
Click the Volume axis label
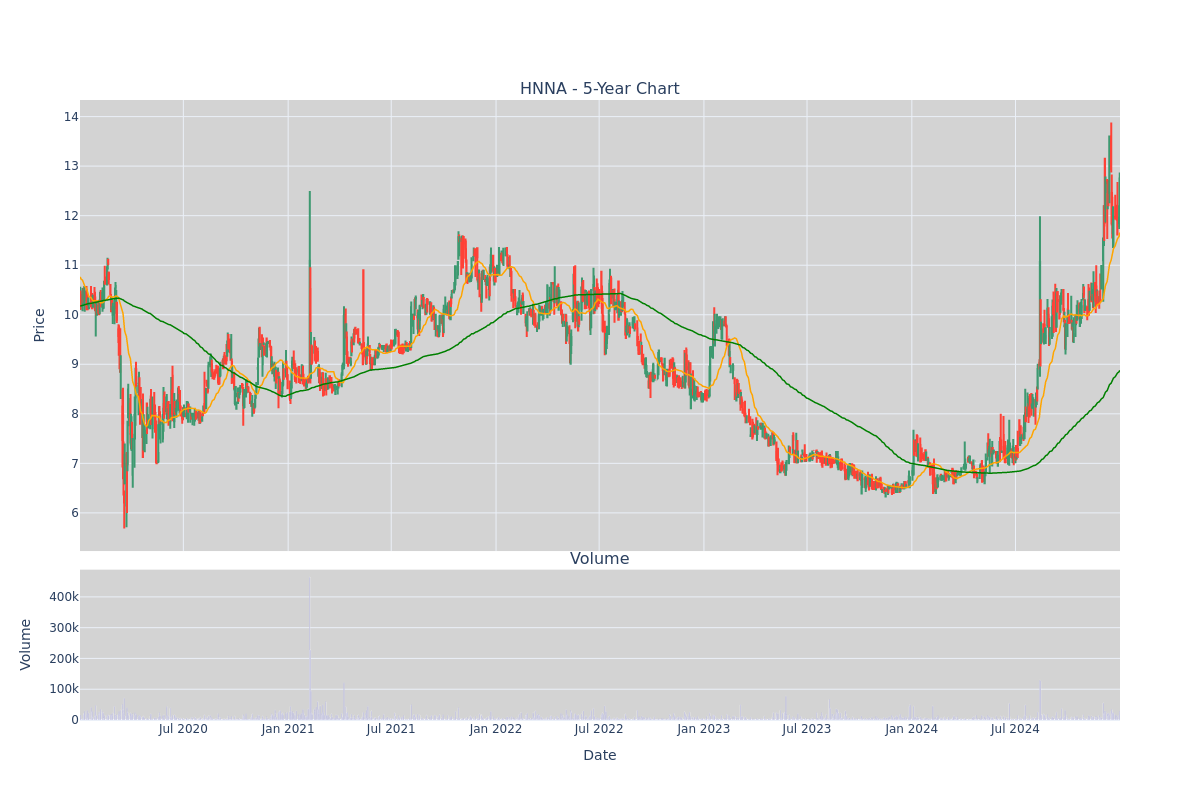[x=26, y=644]
